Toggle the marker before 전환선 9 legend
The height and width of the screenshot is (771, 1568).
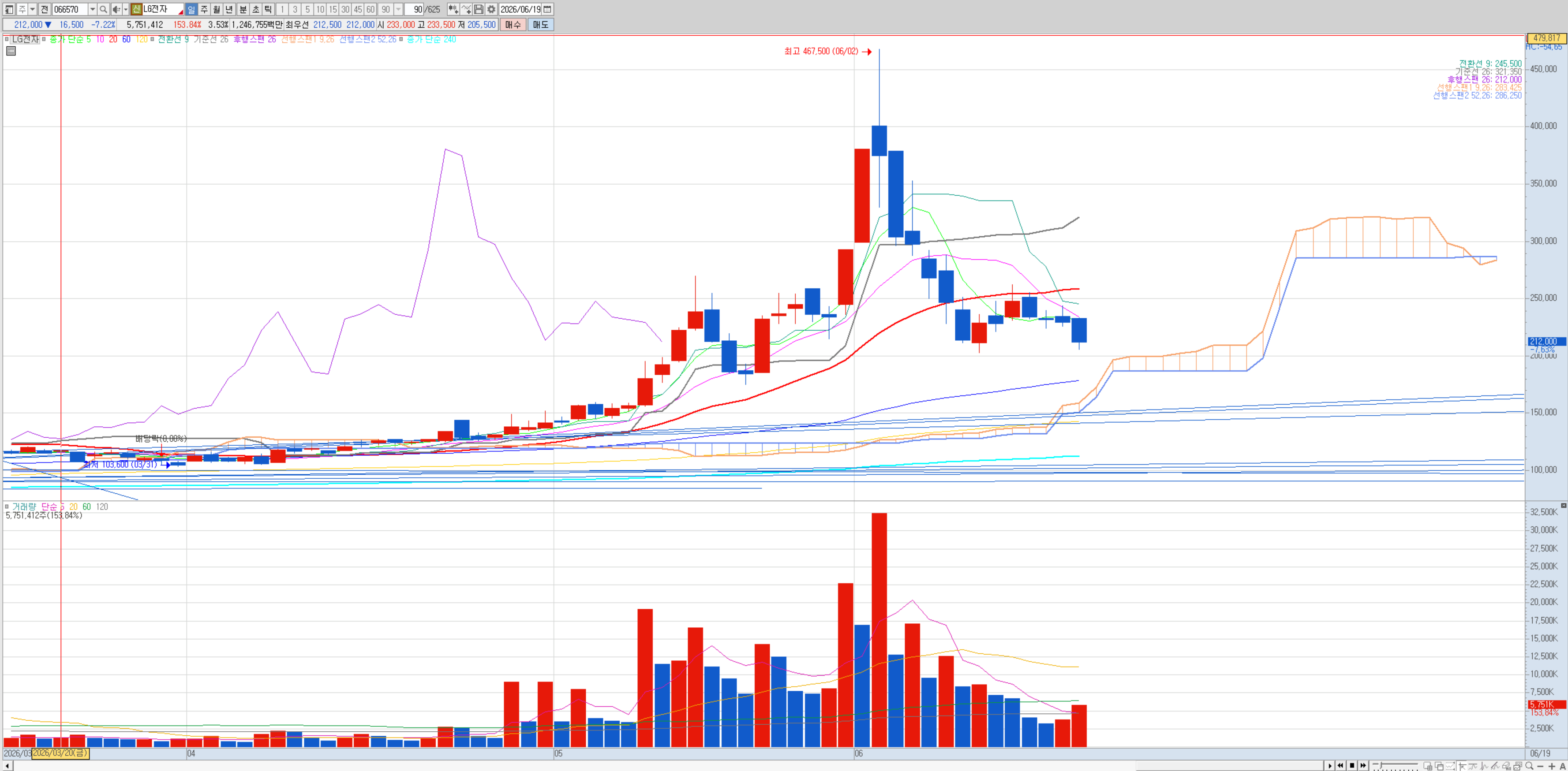click(152, 39)
